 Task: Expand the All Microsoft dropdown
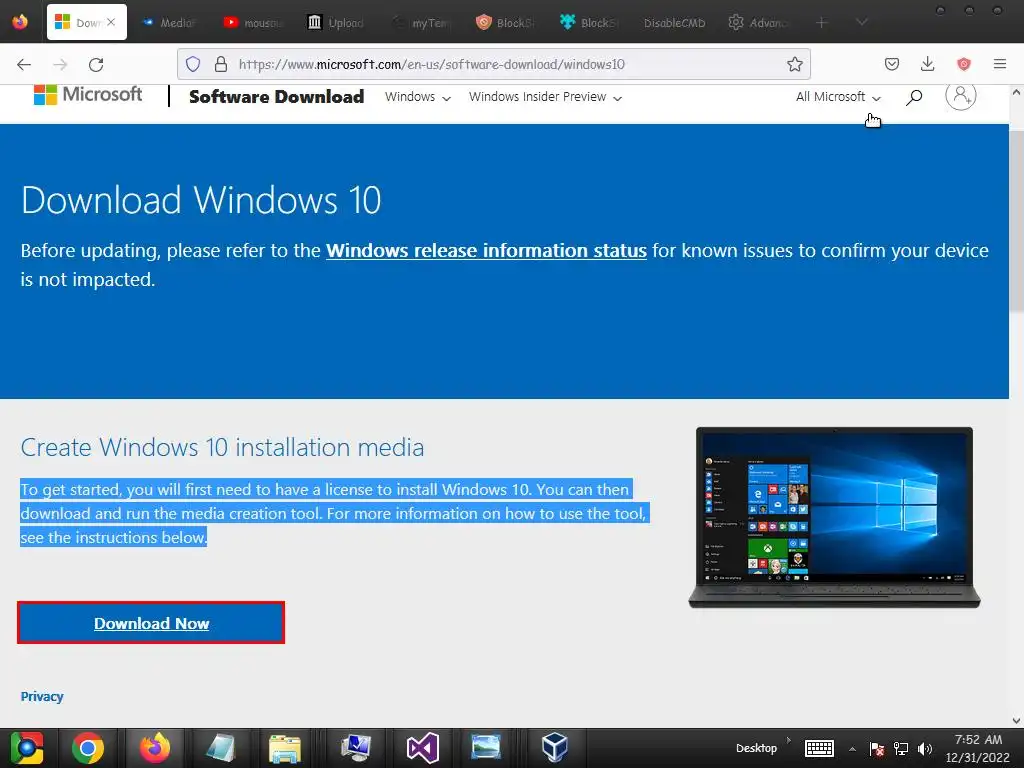point(838,97)
